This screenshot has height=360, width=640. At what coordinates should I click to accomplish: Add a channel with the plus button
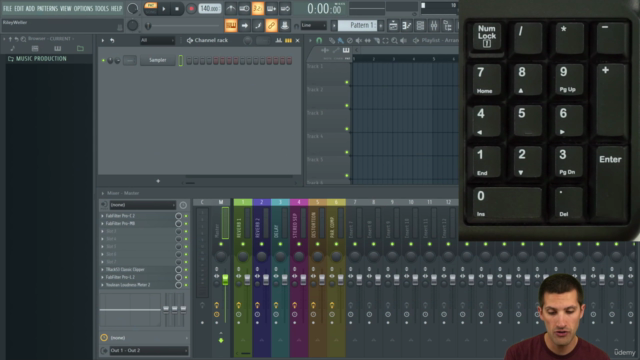click(158, 181)
